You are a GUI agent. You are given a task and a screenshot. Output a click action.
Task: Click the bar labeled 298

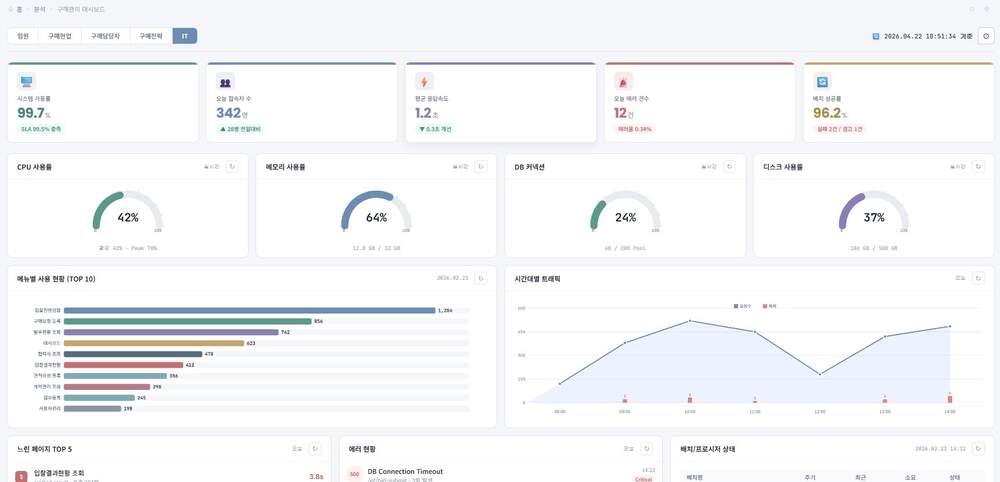tap(107, 386)
